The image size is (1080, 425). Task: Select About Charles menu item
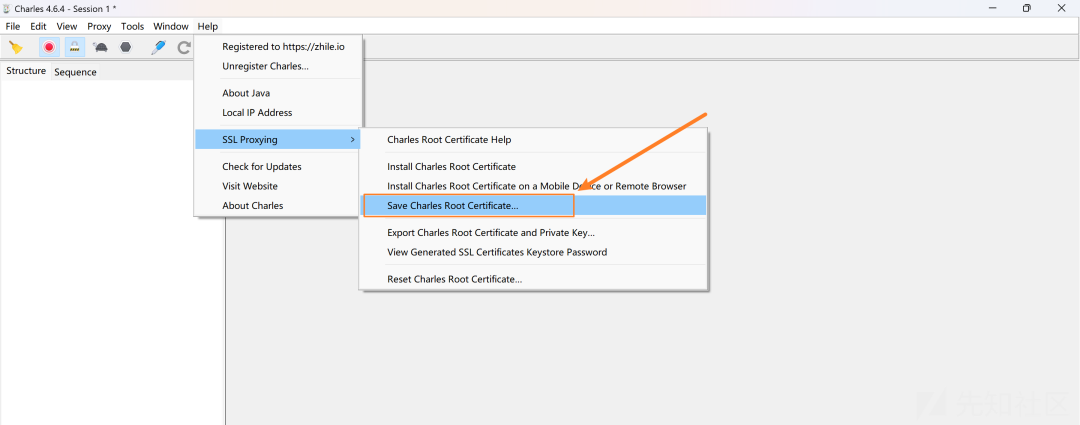click(278, 205)
